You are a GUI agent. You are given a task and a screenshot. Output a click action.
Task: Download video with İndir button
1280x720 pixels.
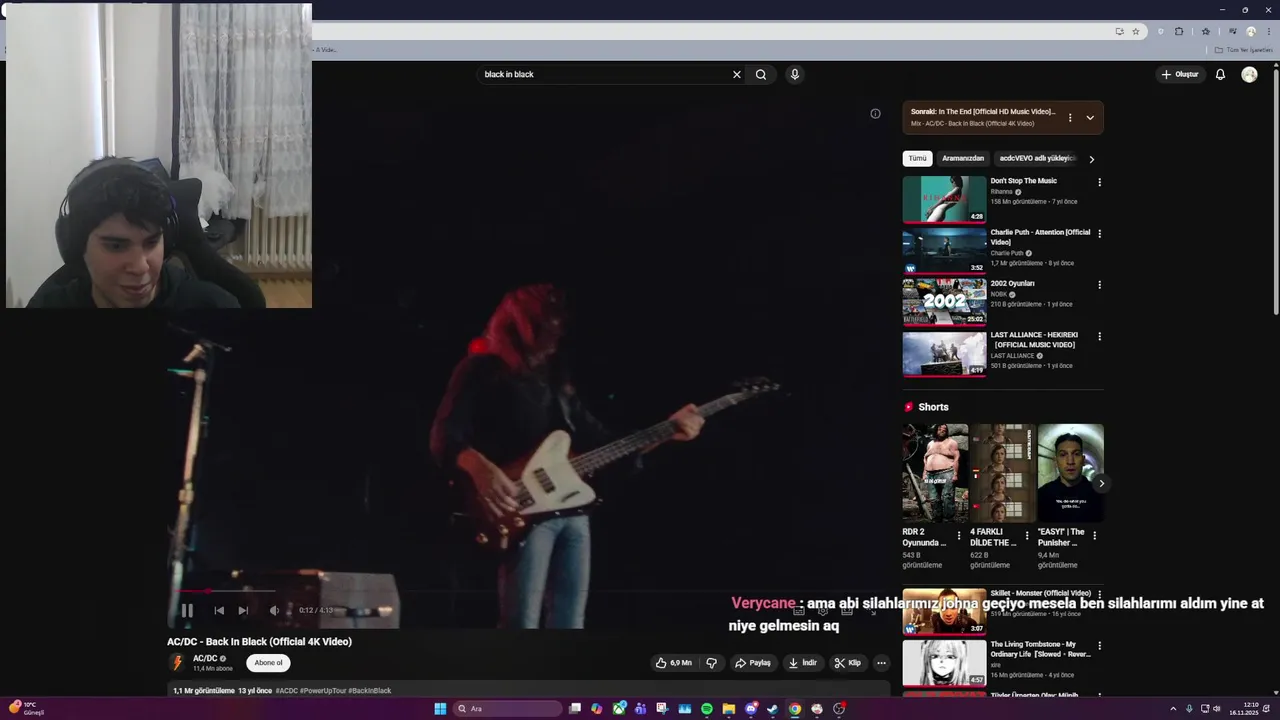tap(803, 663)
